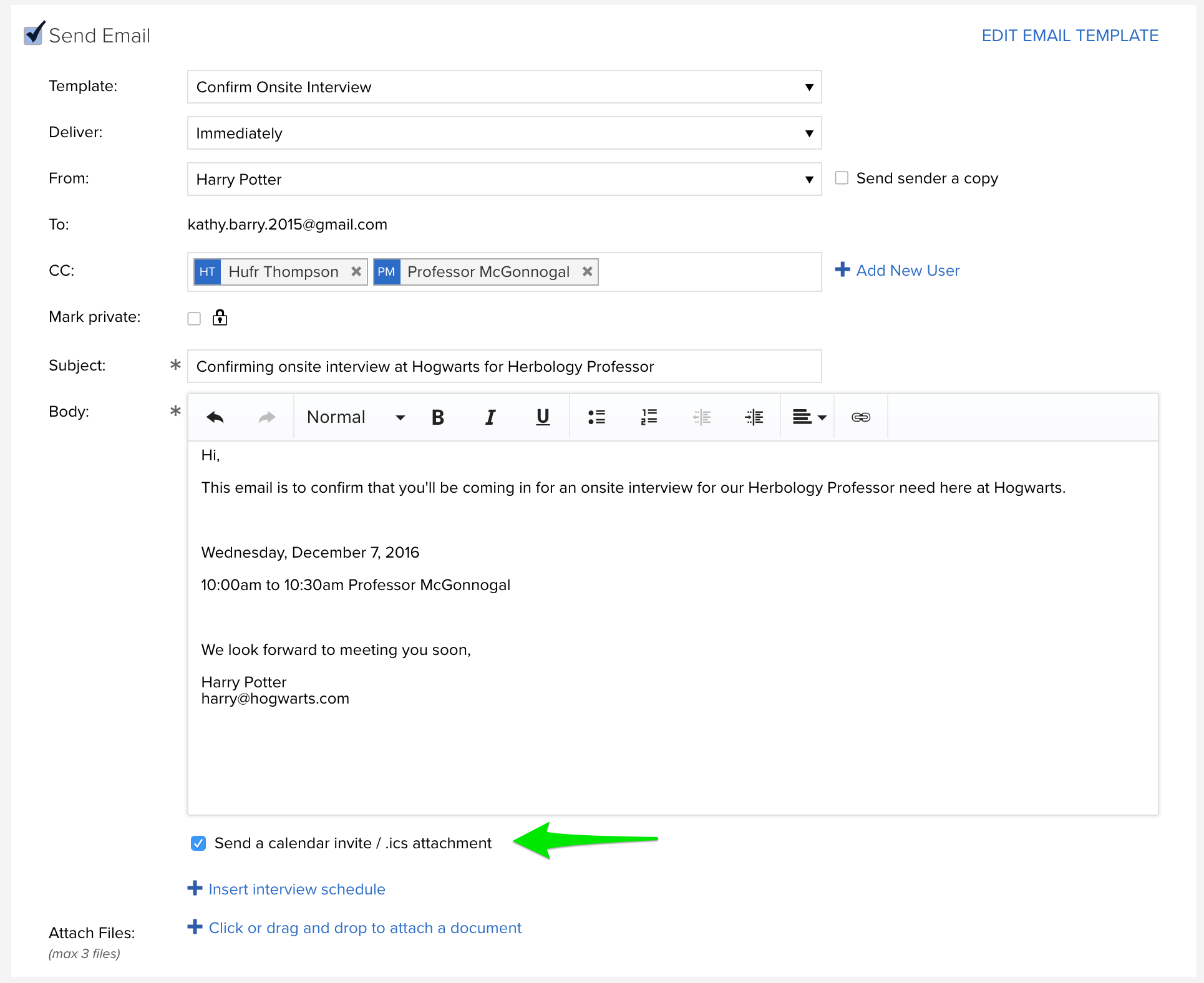This screenshot has height=983, width=1204.
Task: Check the Mark private box
Action: click(194, 319)
